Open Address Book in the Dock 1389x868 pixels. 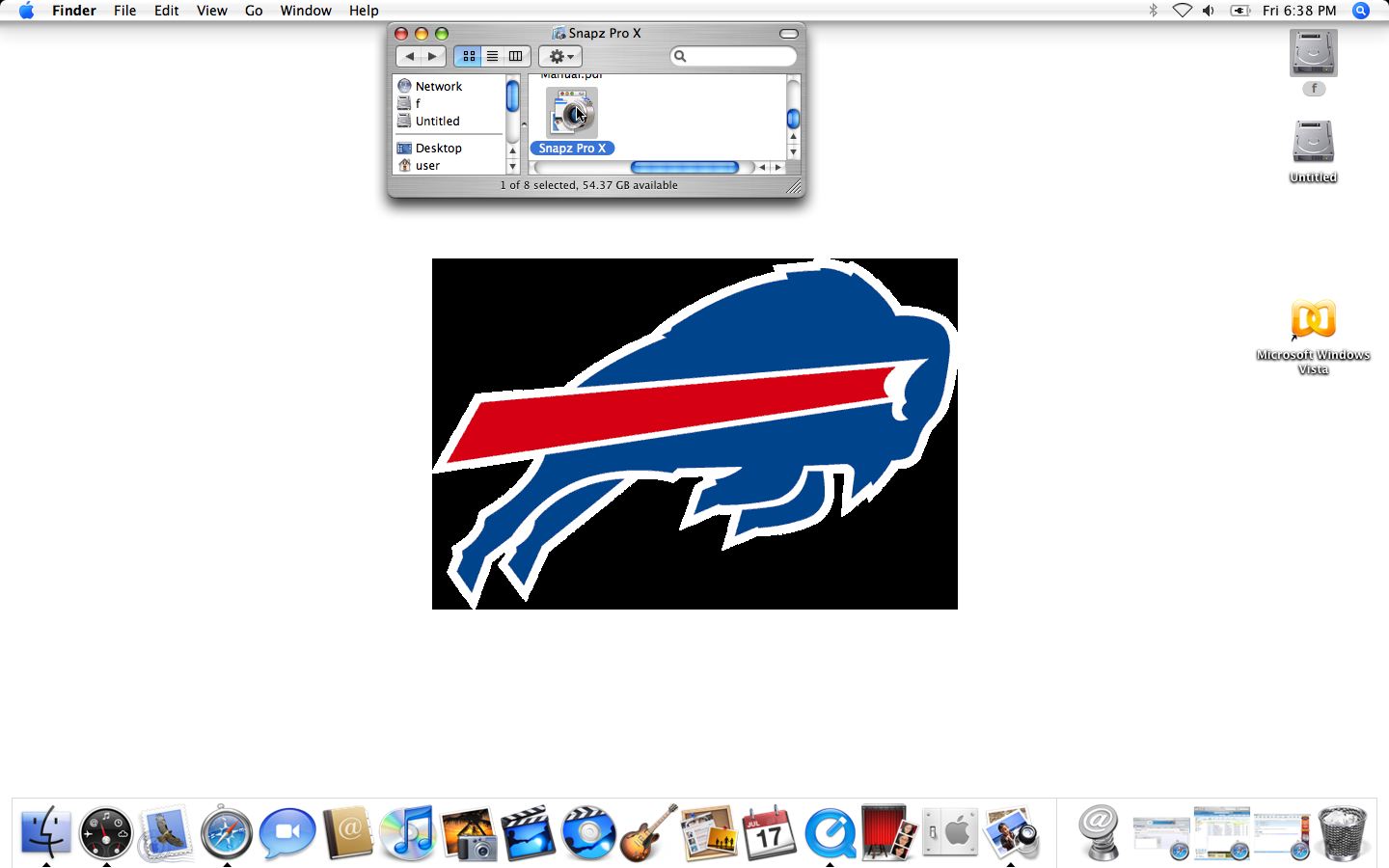point(347,832)
